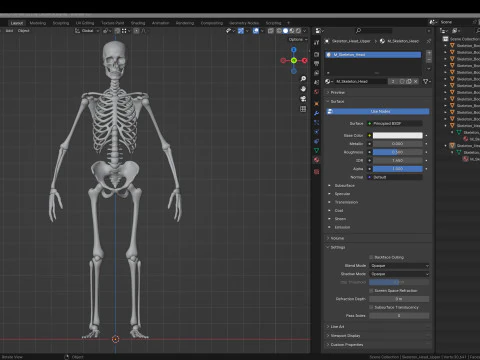Click the Base Color white swatch
Image resolution: width=480 pixels, height=360 pixels.
click(397, 135)
